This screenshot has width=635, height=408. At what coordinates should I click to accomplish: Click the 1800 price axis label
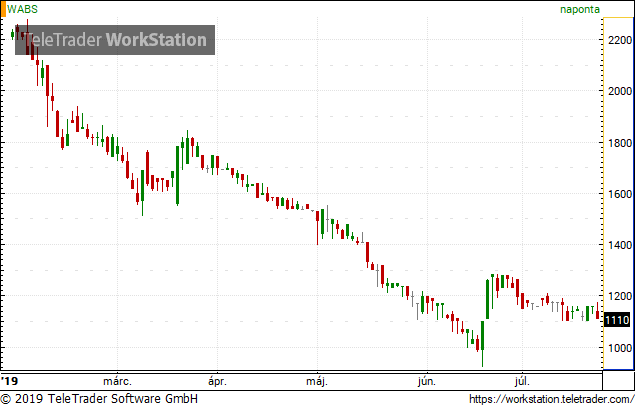[x=620, y=143]
